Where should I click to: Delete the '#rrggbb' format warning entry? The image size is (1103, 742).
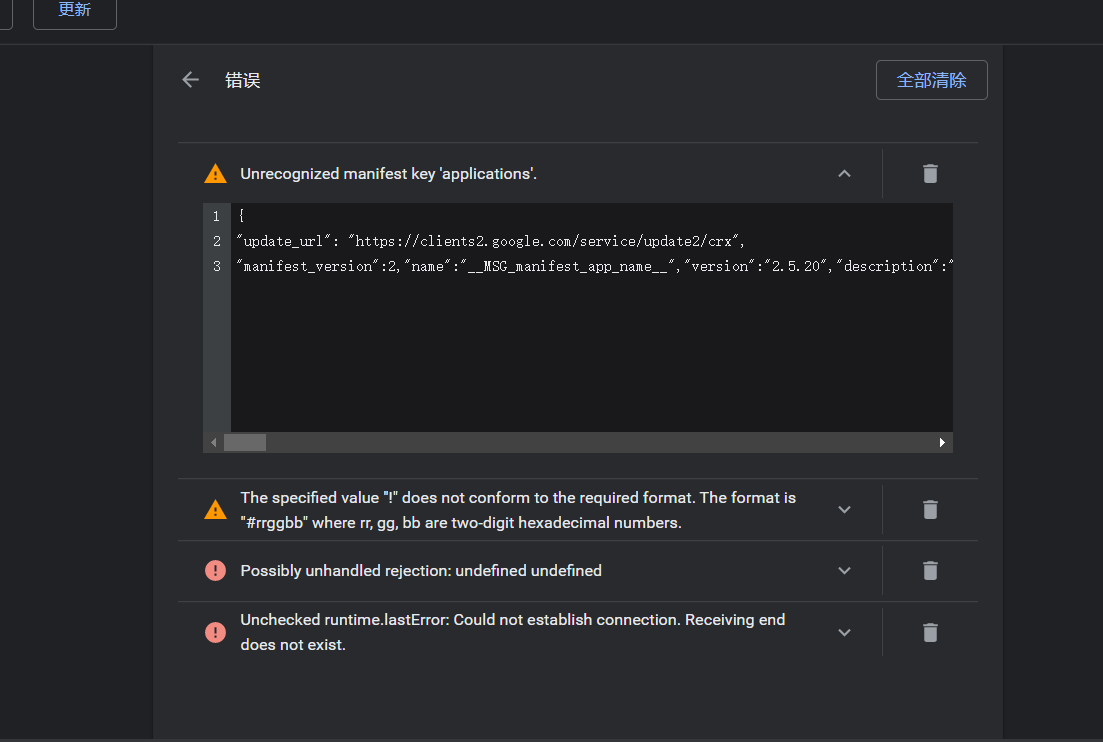[x=930, y=510]
